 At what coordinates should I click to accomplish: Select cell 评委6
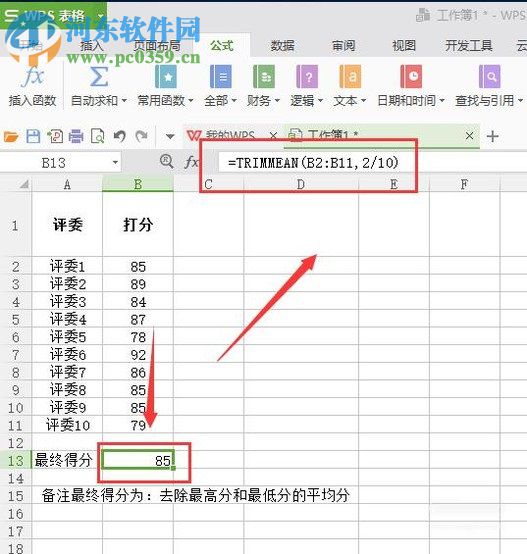click(67, 354)
